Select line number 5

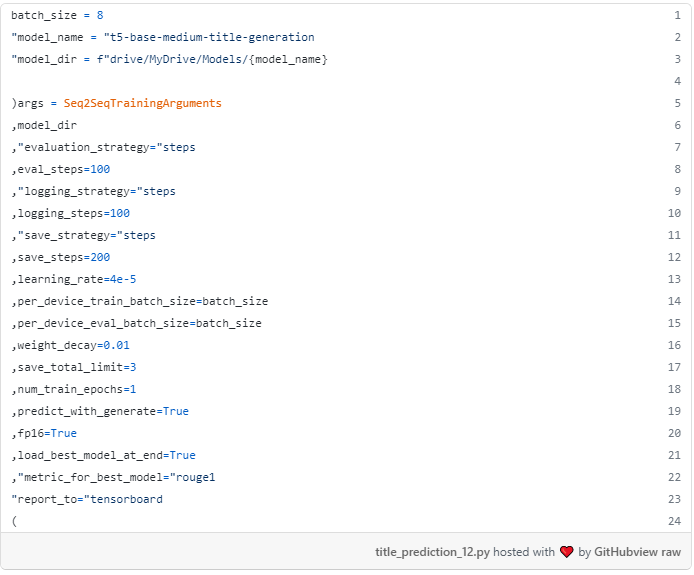pos(677,104)
